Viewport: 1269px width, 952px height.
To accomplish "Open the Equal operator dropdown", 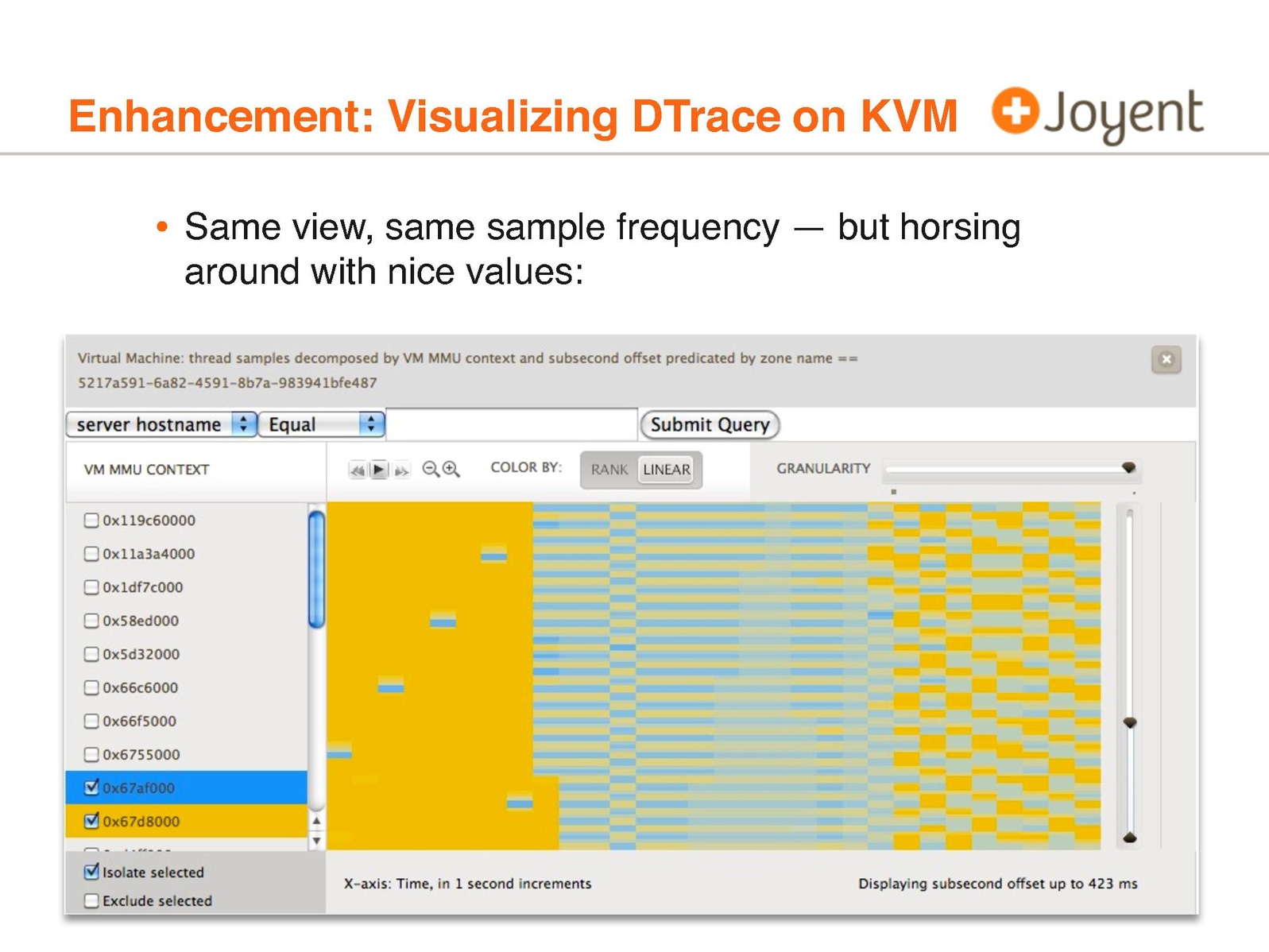I will [322, 424].
